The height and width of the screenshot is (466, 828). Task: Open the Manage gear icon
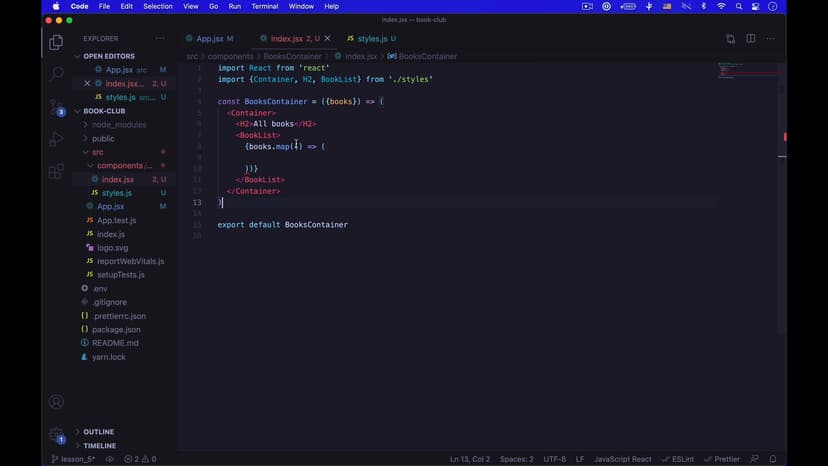pyautogui.click(x=56, y=435)
